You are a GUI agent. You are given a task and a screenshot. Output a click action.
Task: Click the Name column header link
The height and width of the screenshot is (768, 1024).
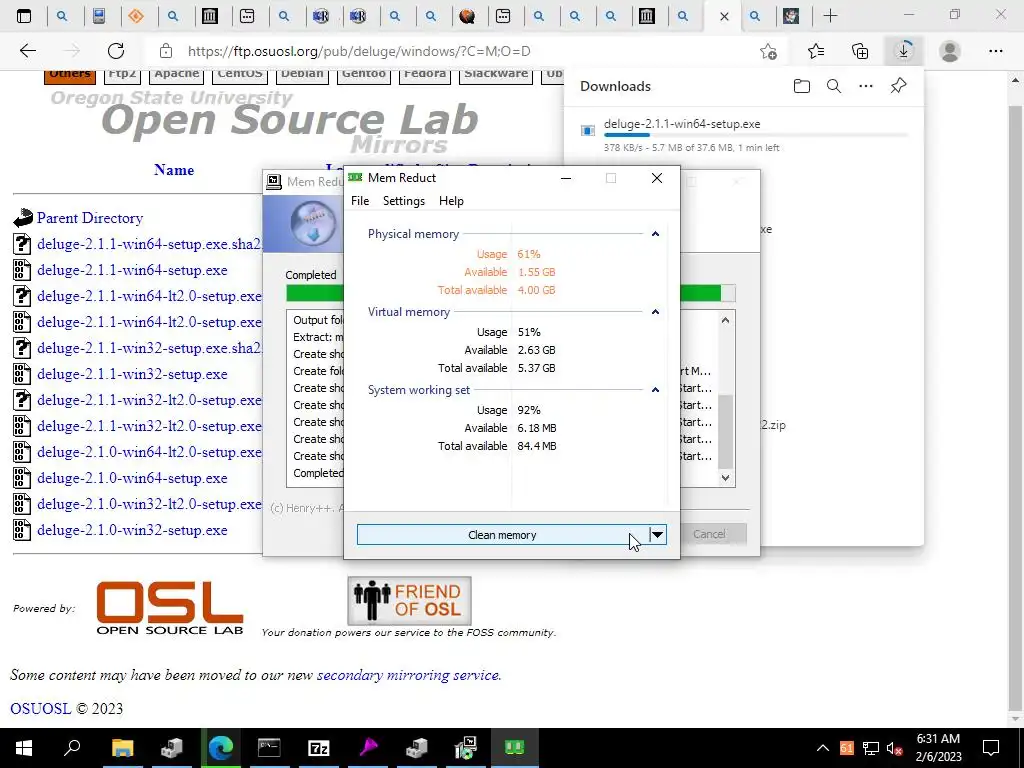[x=174, y=170]
